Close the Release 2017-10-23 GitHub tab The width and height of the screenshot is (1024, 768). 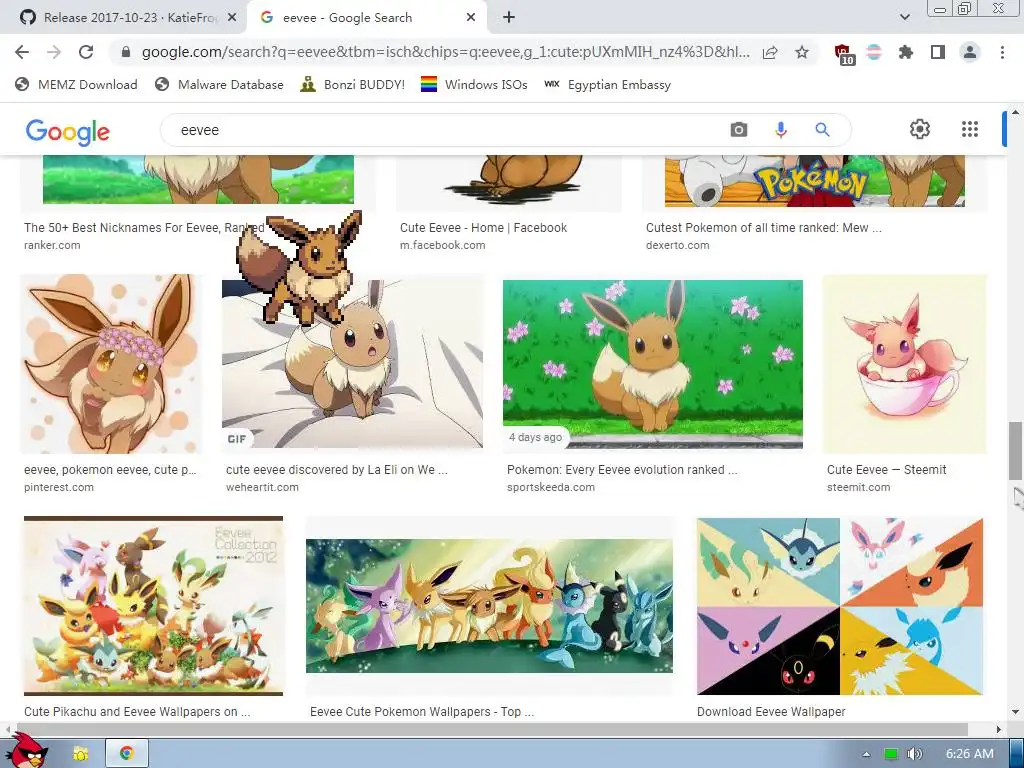point(232,18)
